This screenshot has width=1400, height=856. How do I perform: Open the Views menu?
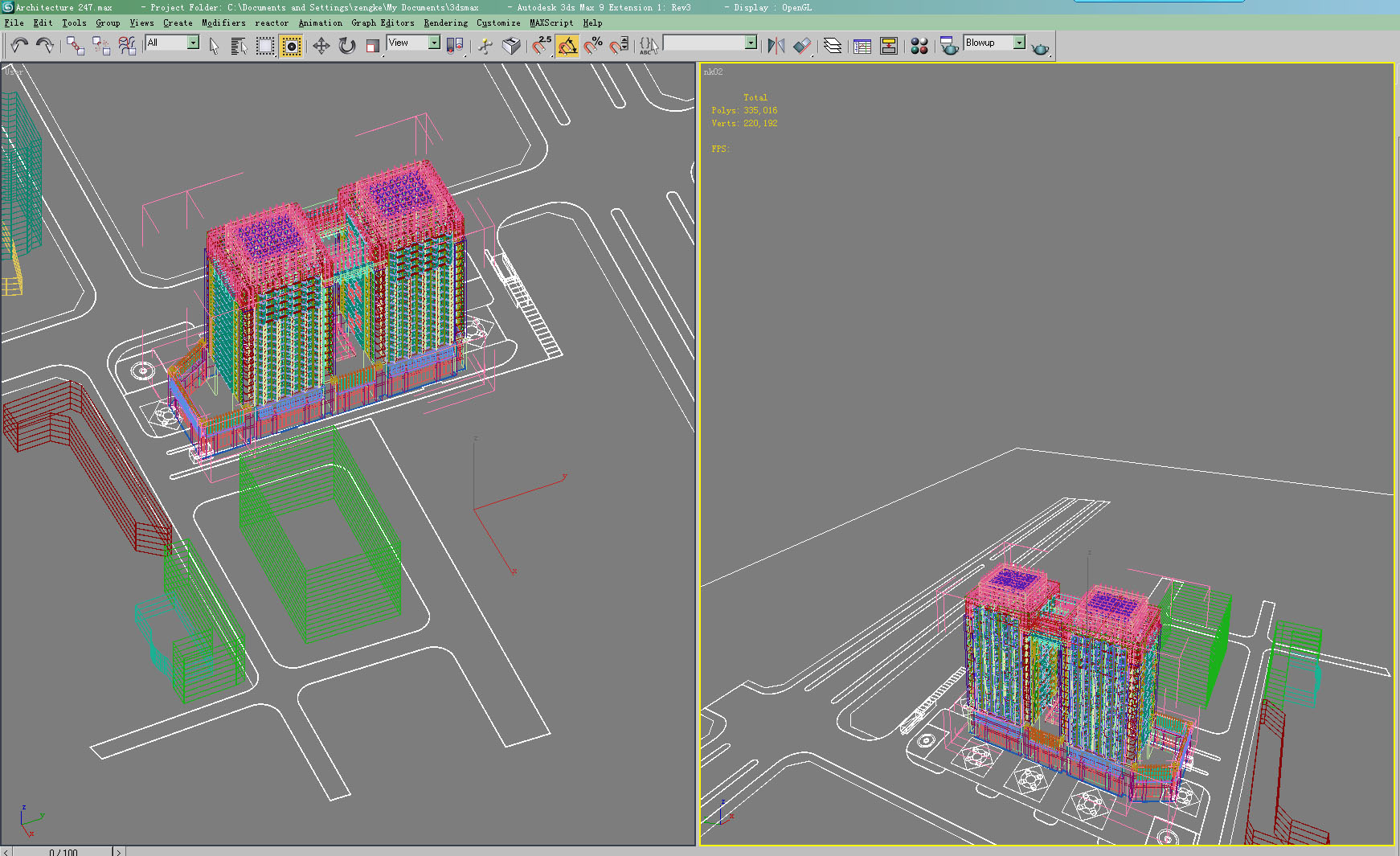[x=141, y=23]
